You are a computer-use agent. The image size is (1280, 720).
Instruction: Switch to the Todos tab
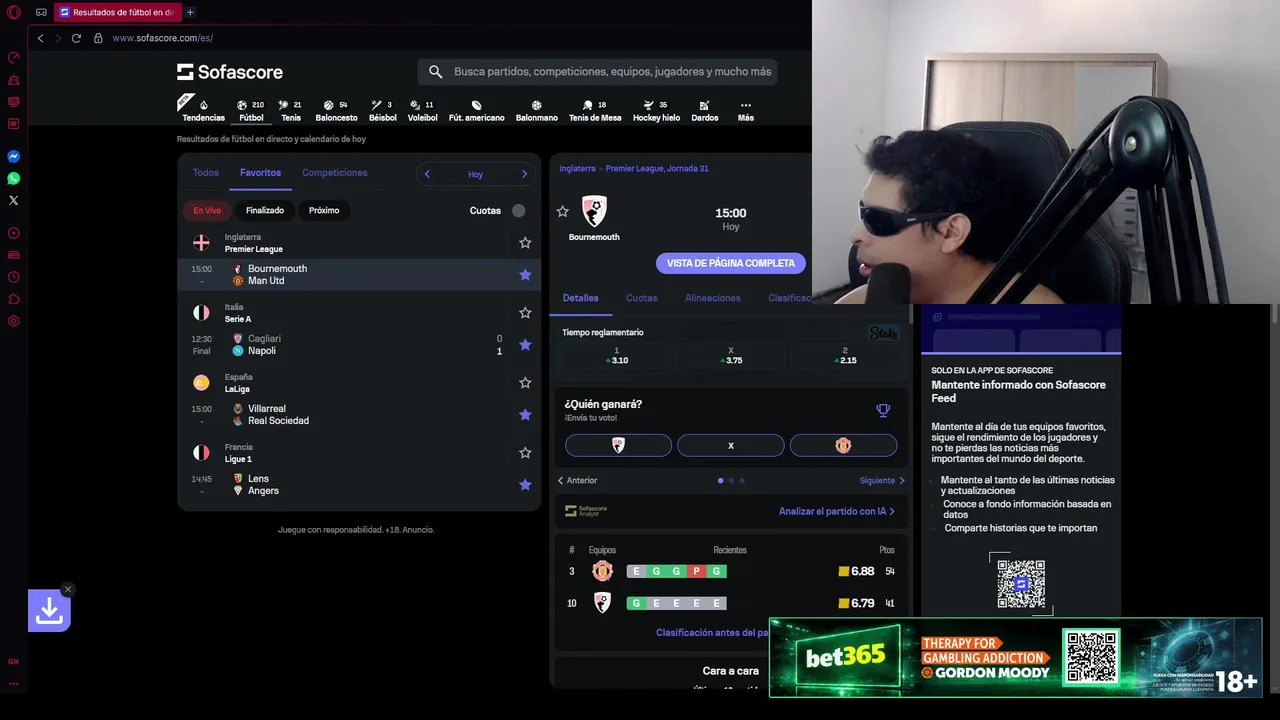tap(206, 173)
